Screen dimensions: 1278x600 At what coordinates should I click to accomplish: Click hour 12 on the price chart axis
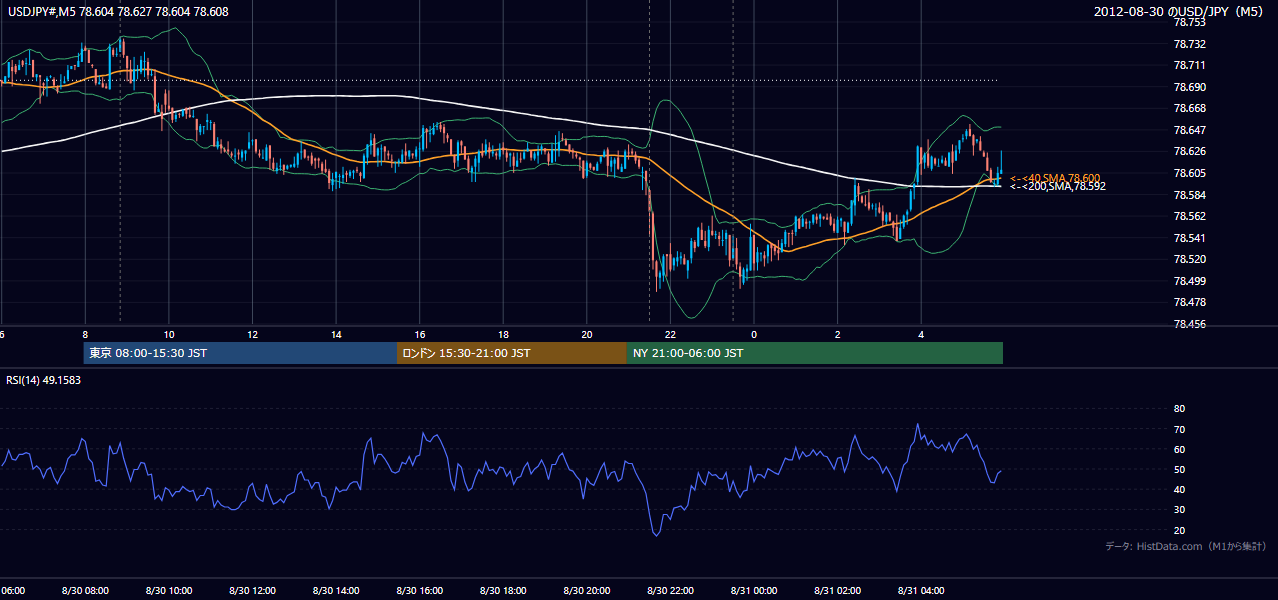[253, 335]
